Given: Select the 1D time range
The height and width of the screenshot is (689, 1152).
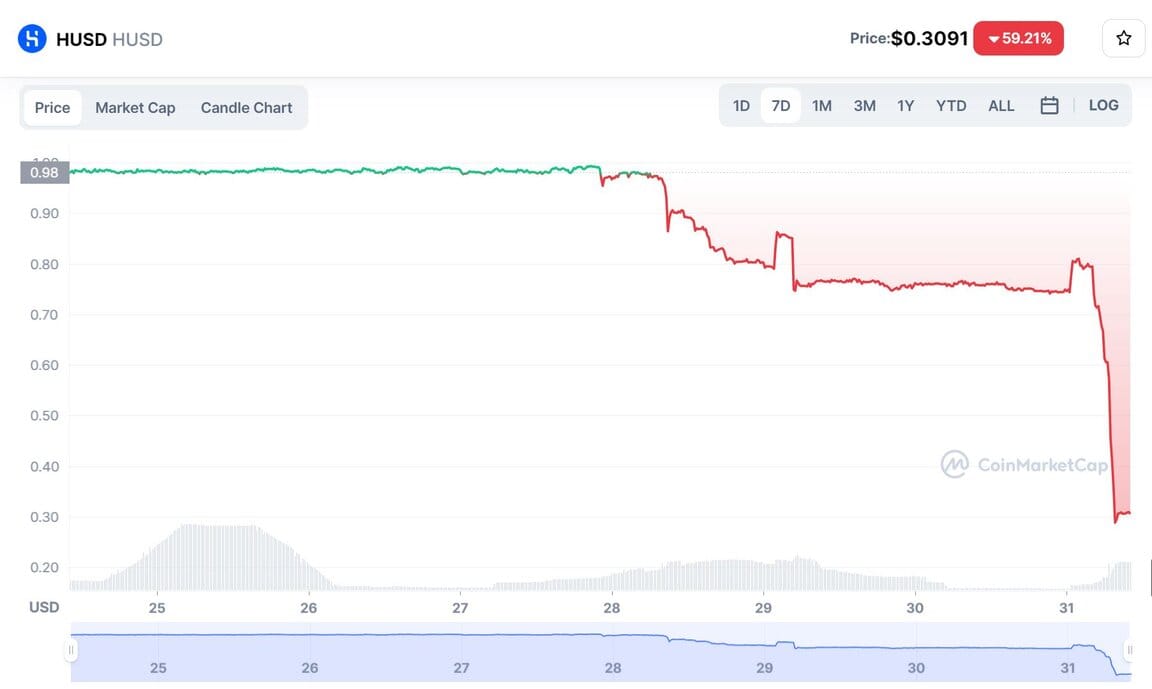Looking at the screenshot, I should click(741, 105).
